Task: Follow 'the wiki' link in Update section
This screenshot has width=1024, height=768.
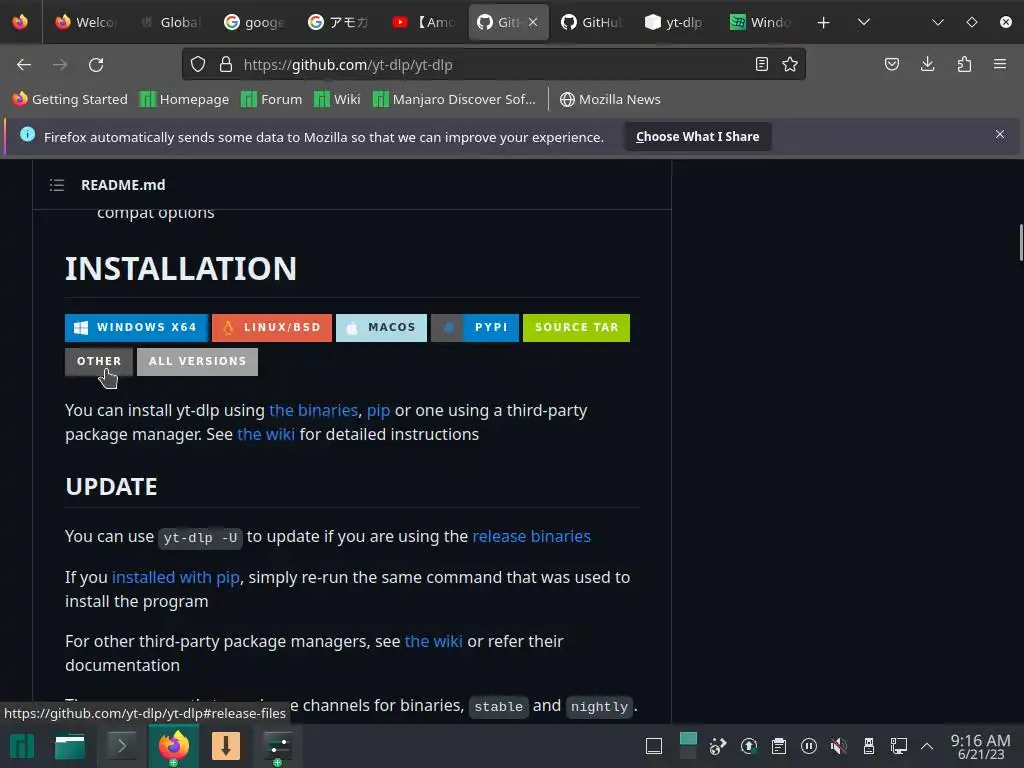Action: (434, 641)
